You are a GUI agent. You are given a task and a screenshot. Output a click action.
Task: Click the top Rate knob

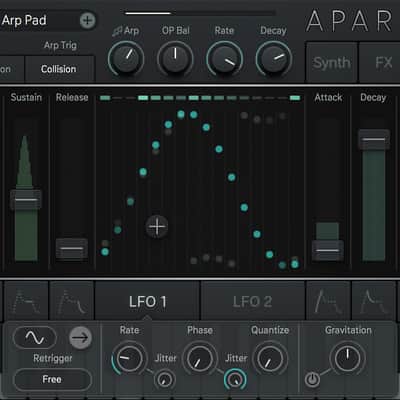224,59
